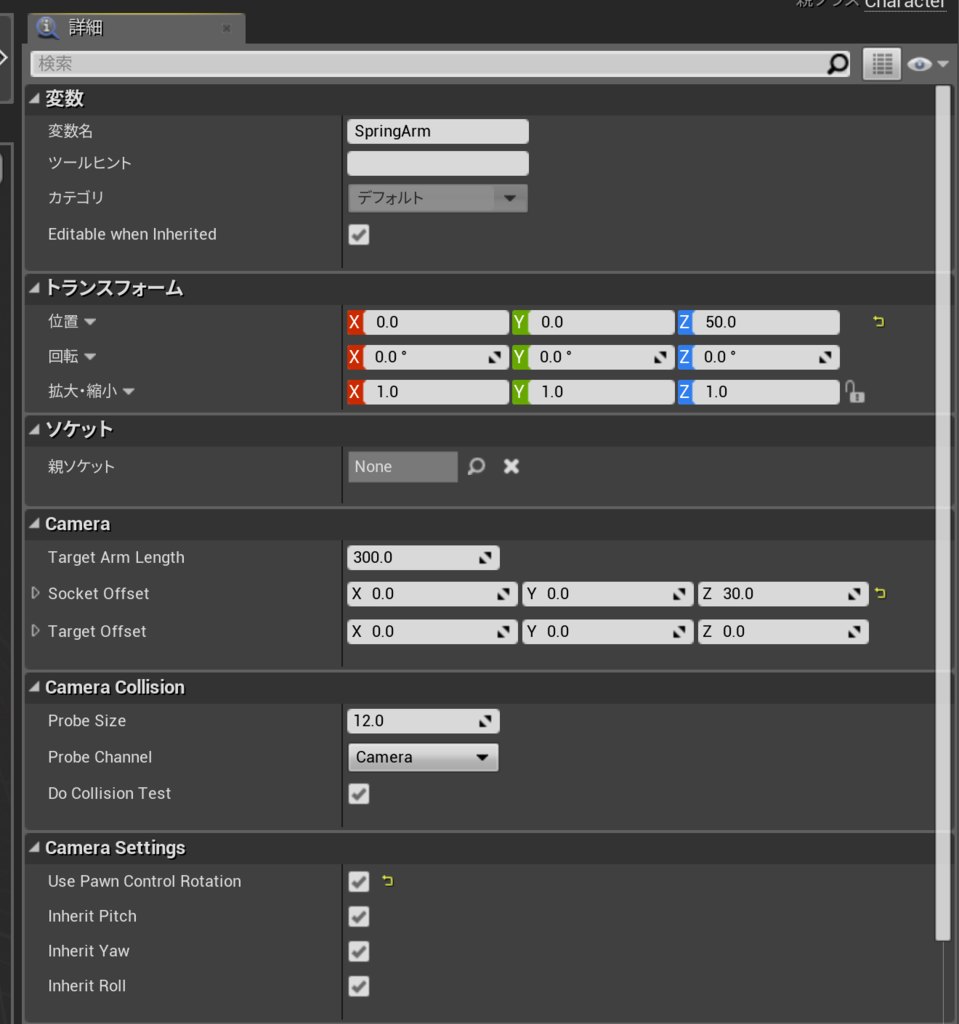Open the eye view options menu

(928, 64)
